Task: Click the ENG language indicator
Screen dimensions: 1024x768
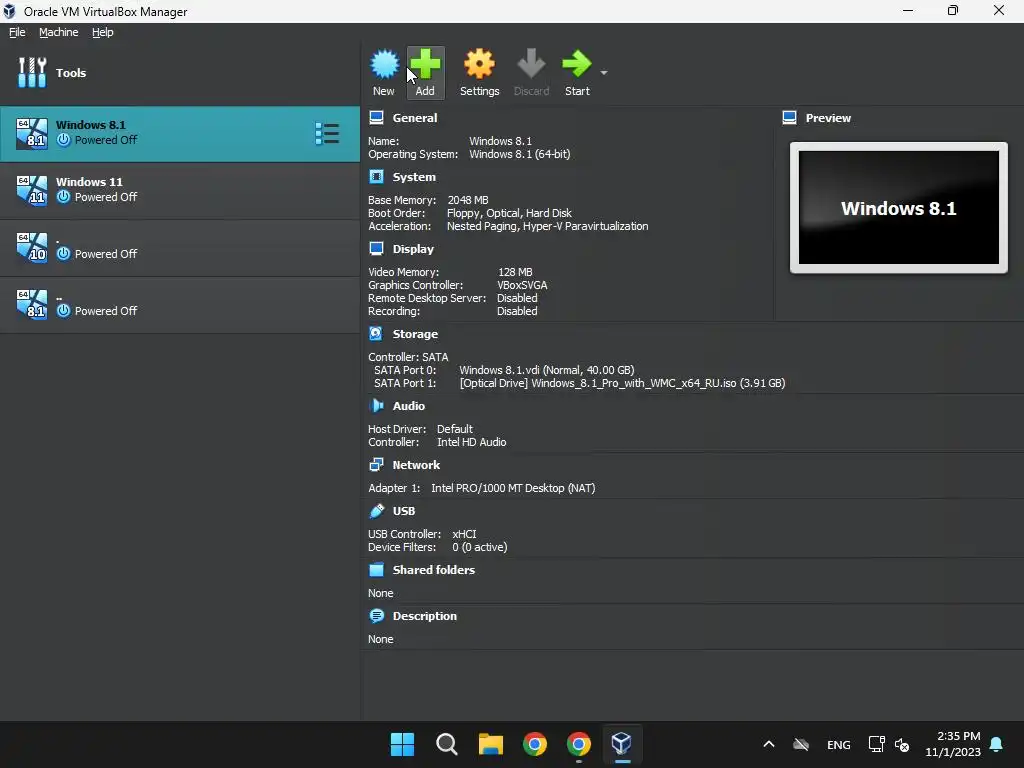Action: tap(839, 744)
